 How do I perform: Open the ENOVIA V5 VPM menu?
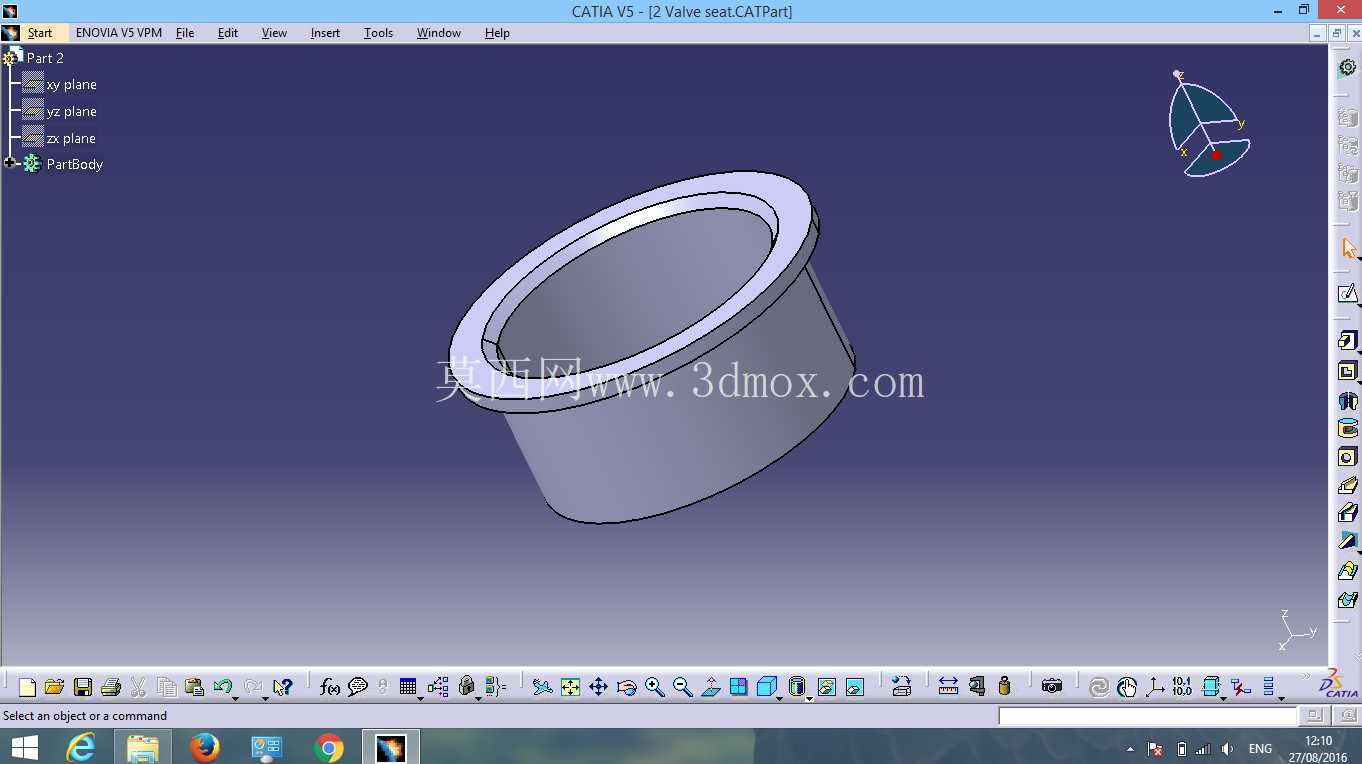[119, 33]
